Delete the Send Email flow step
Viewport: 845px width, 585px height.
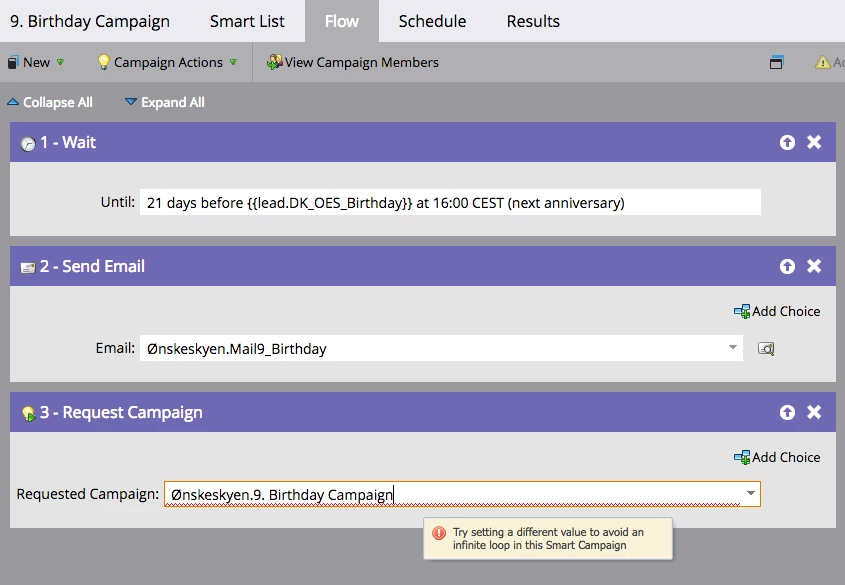[x=814, y=266]
